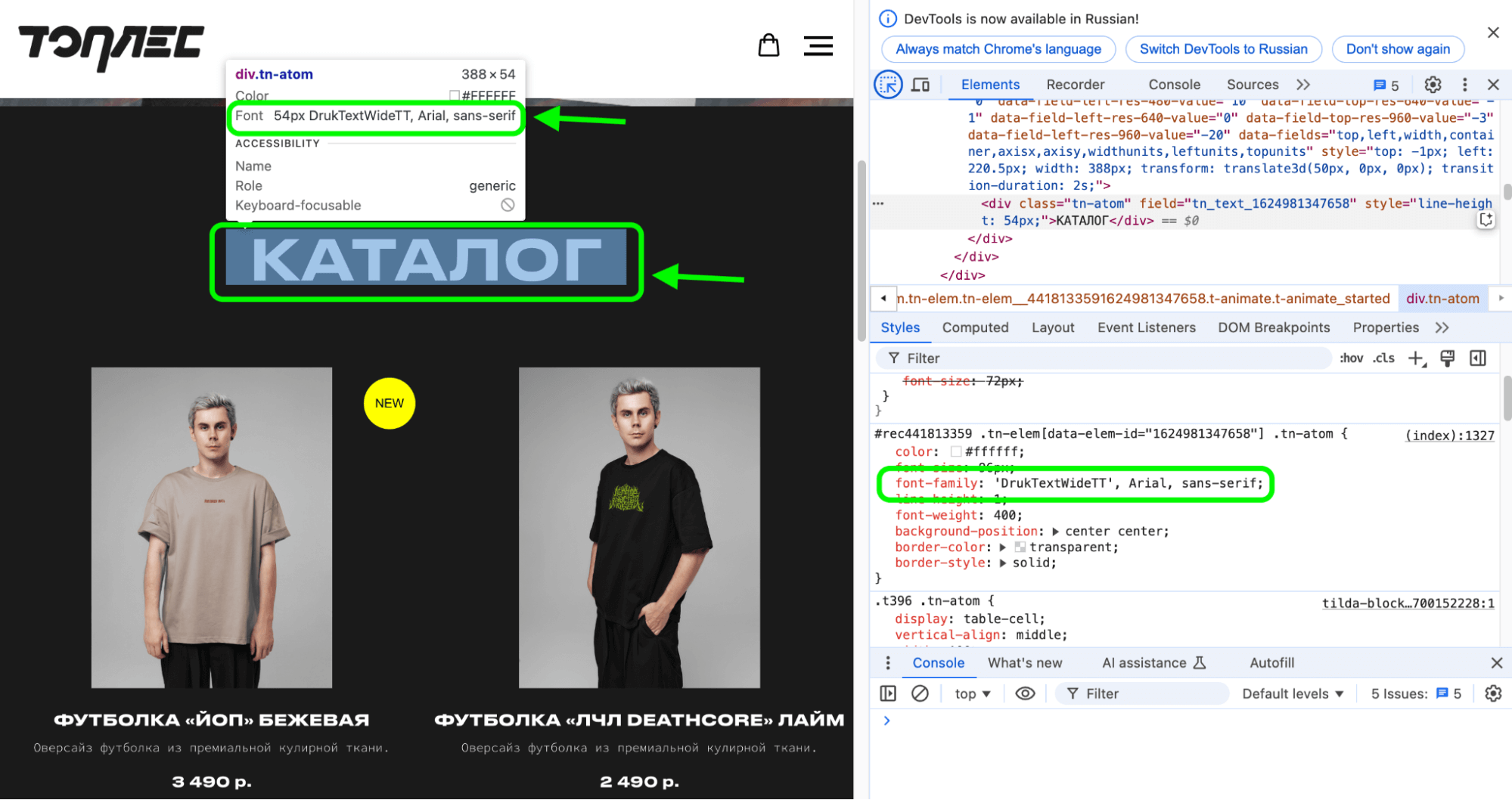
Task: Open DevTools settings gear
Action: 1433,85
